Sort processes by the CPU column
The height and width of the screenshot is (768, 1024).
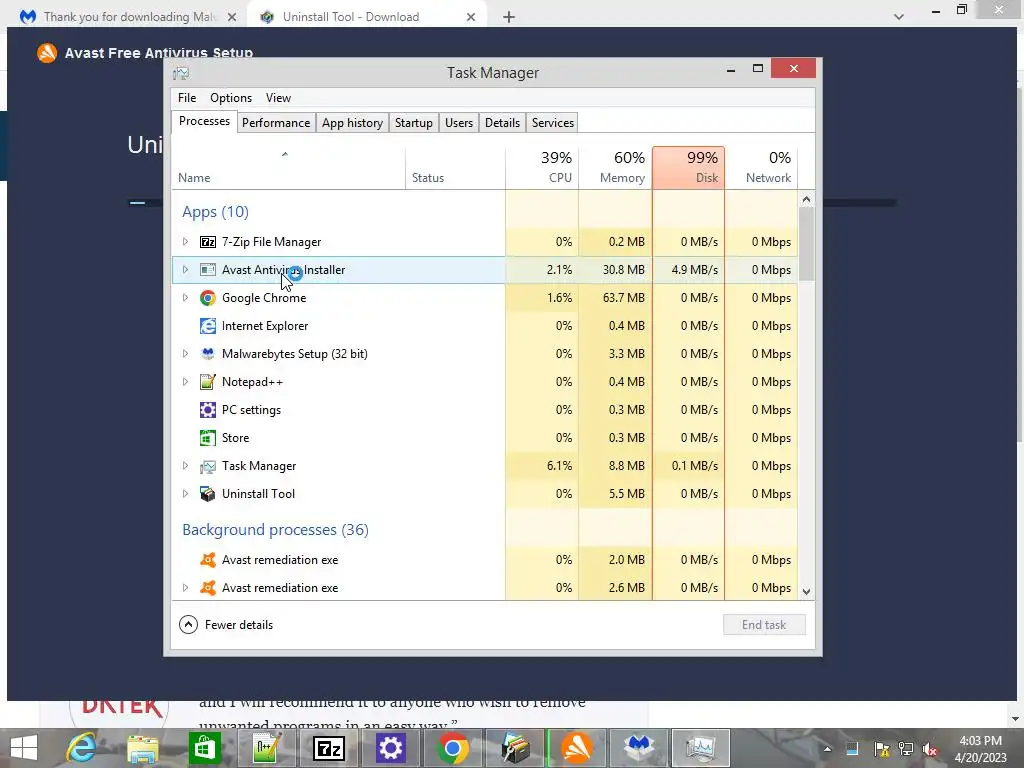point(542,168)
